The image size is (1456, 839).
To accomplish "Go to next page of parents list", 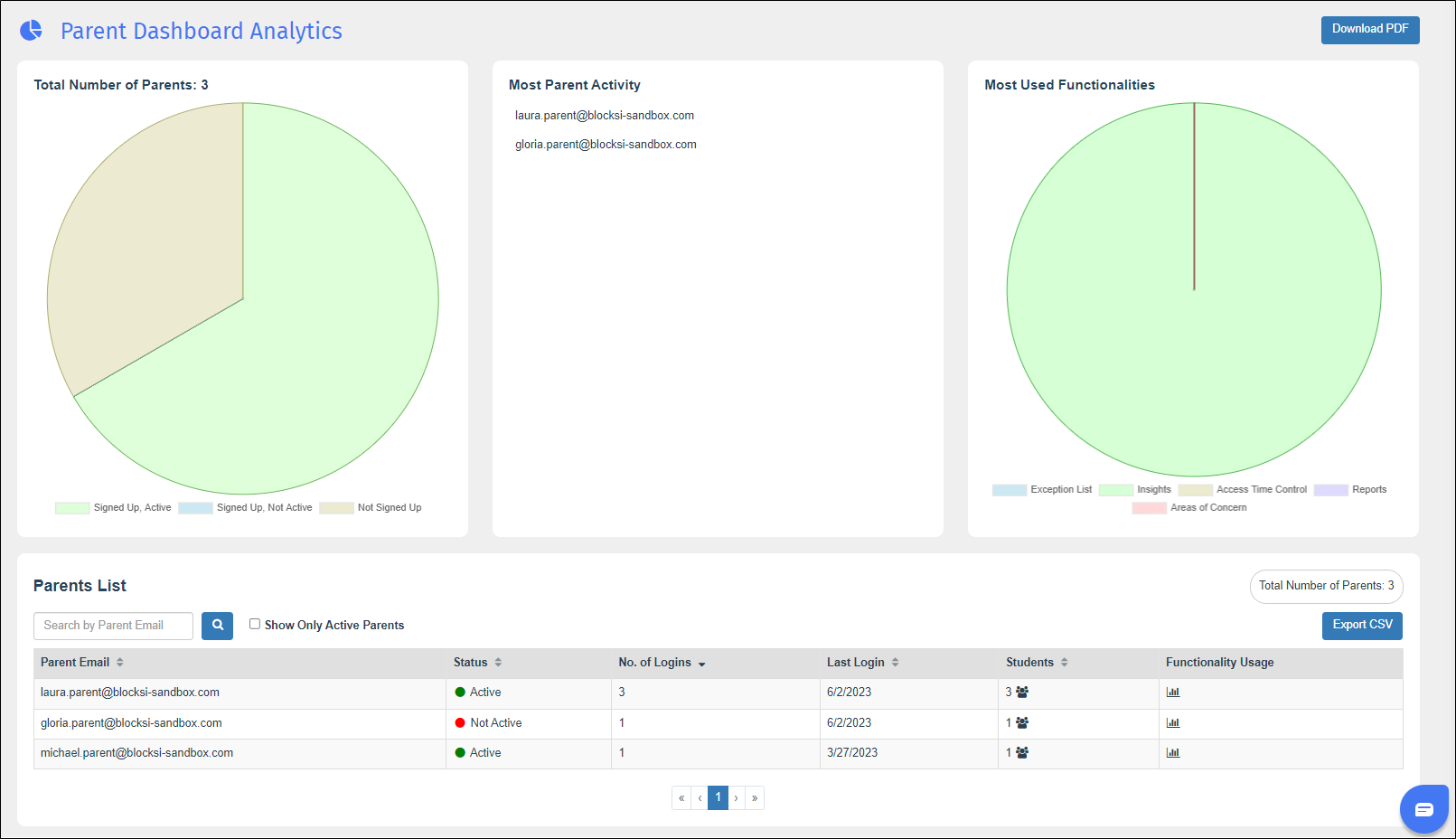I will (737, 798).
